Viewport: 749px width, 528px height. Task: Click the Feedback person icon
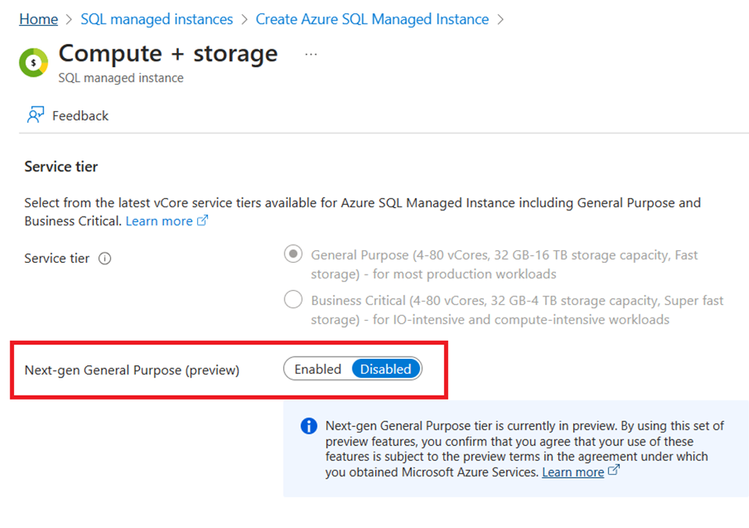pyautogui.click(x=36, y=115)
